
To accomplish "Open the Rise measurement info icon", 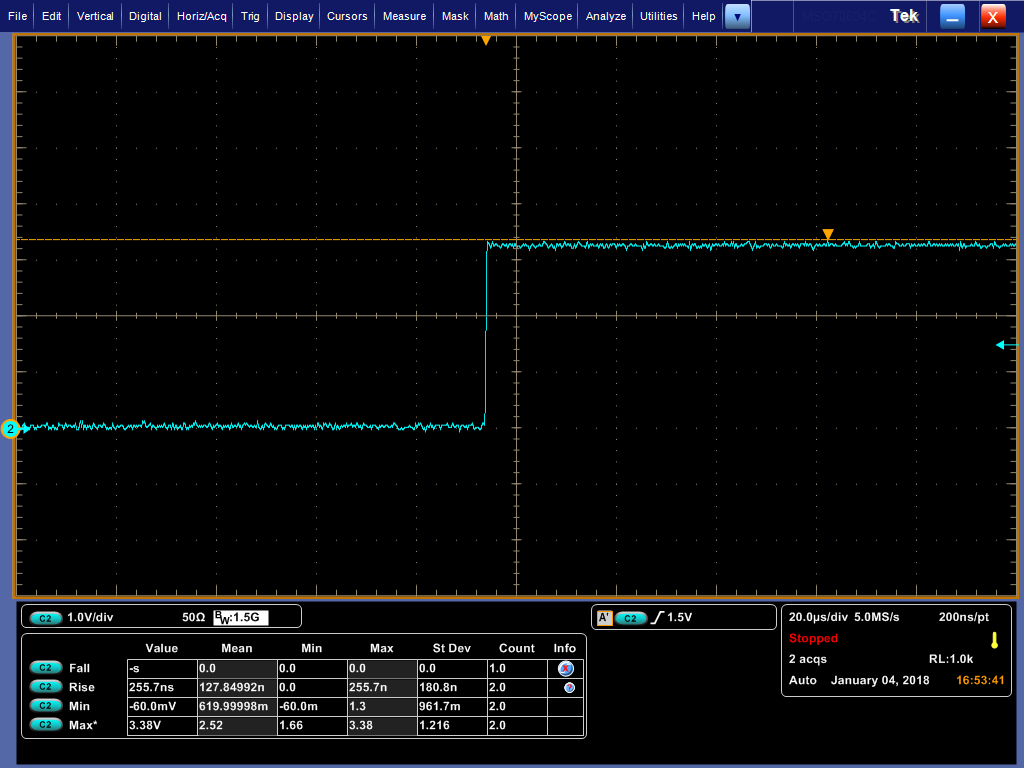I will click(569, 688).
